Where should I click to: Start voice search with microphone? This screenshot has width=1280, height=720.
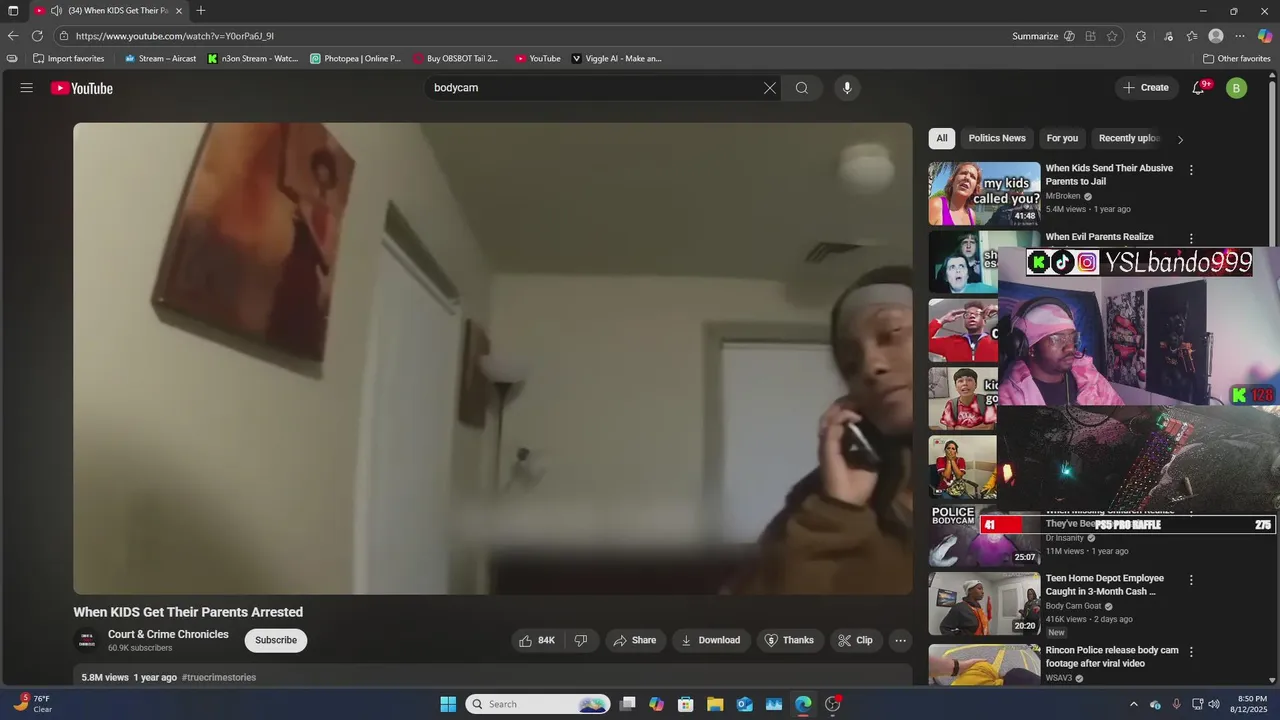tap(847, 88)
